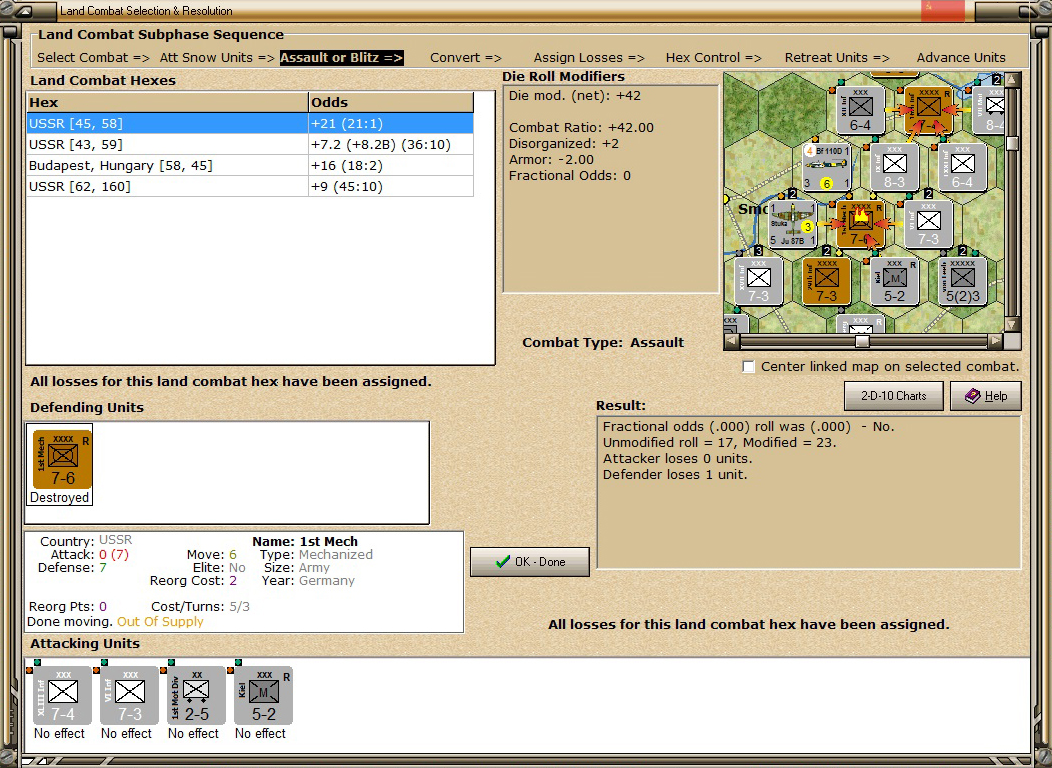Viewport: 1052px width, 768px height.
Task: Click the Select Combat subphase label
Action: pos(93,58)
